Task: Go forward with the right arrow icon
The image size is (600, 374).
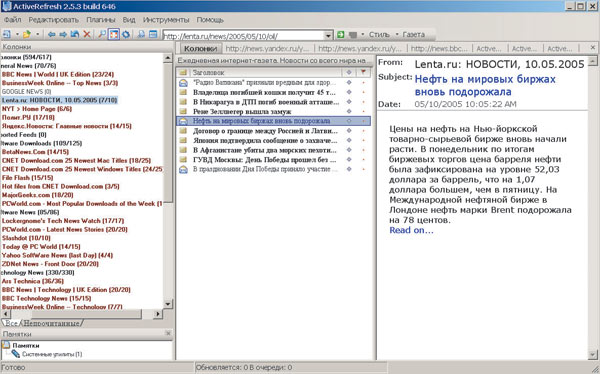Action: pos(63,34)
